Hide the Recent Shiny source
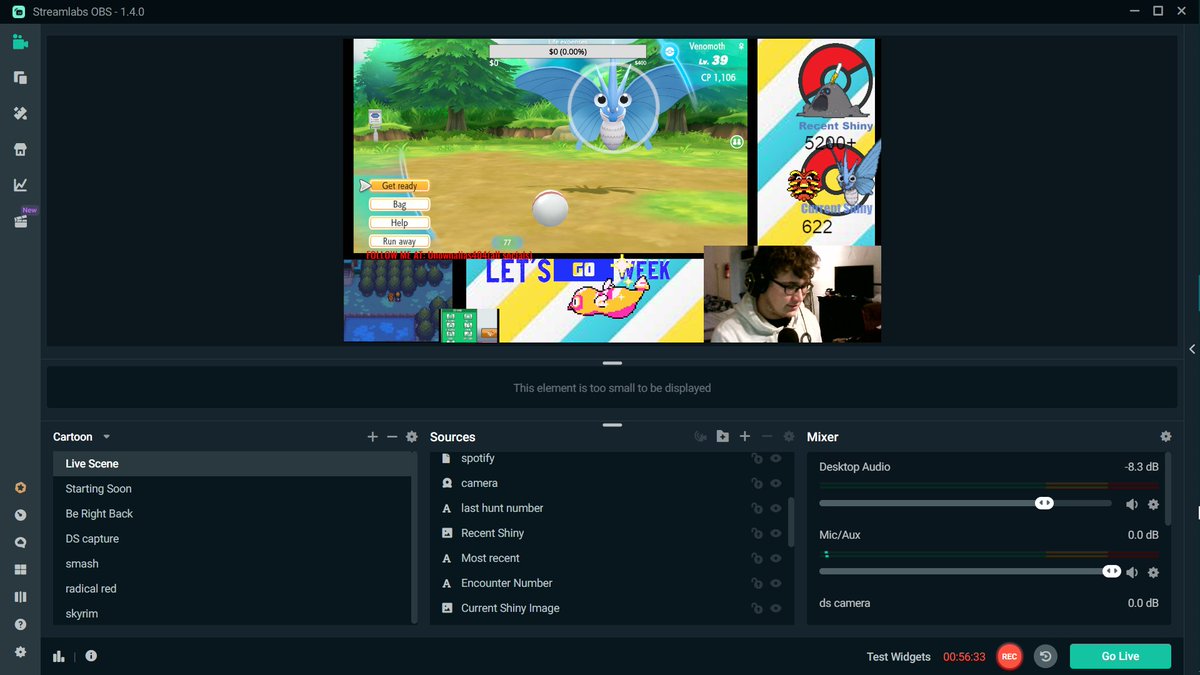Viewport: 1200px width, 675px height. click(774, 533)
